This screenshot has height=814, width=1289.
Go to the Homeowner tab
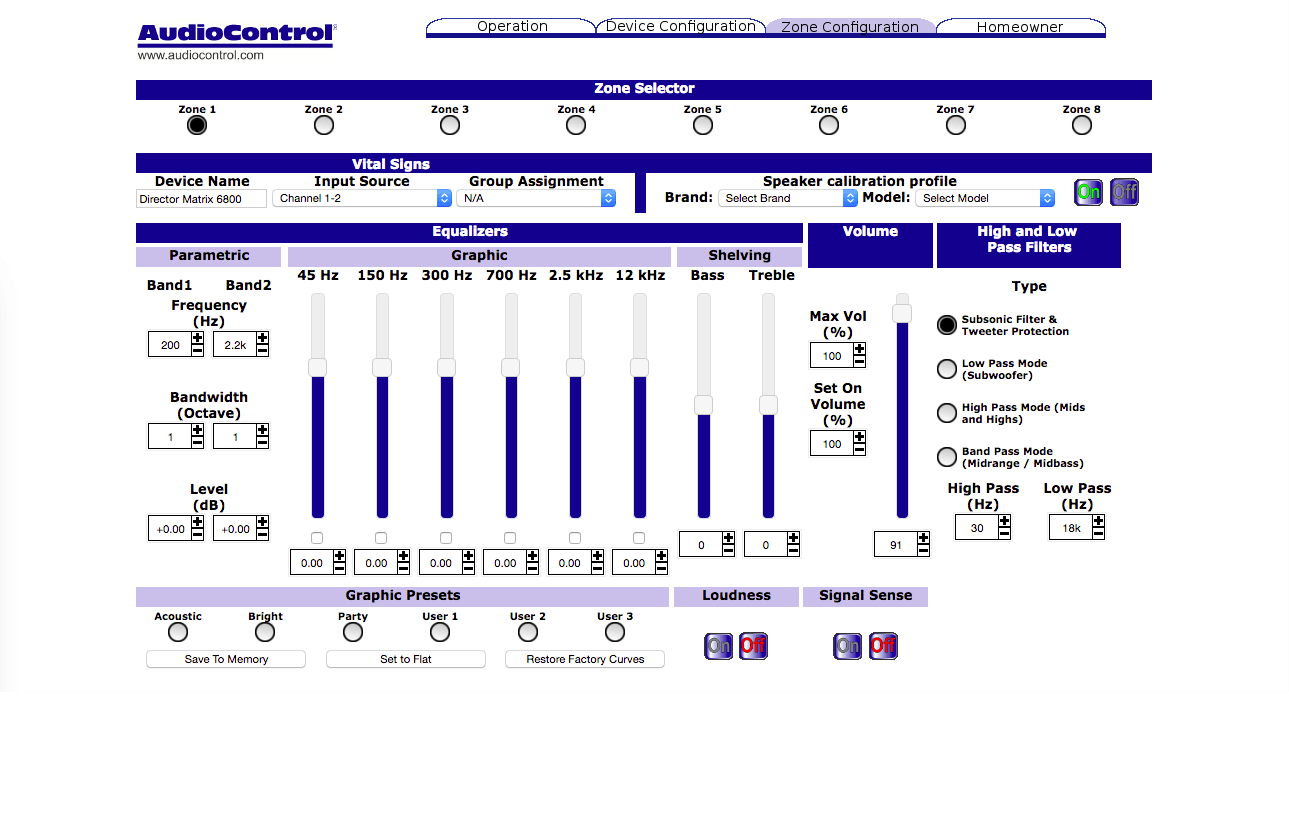(1020, 27)
